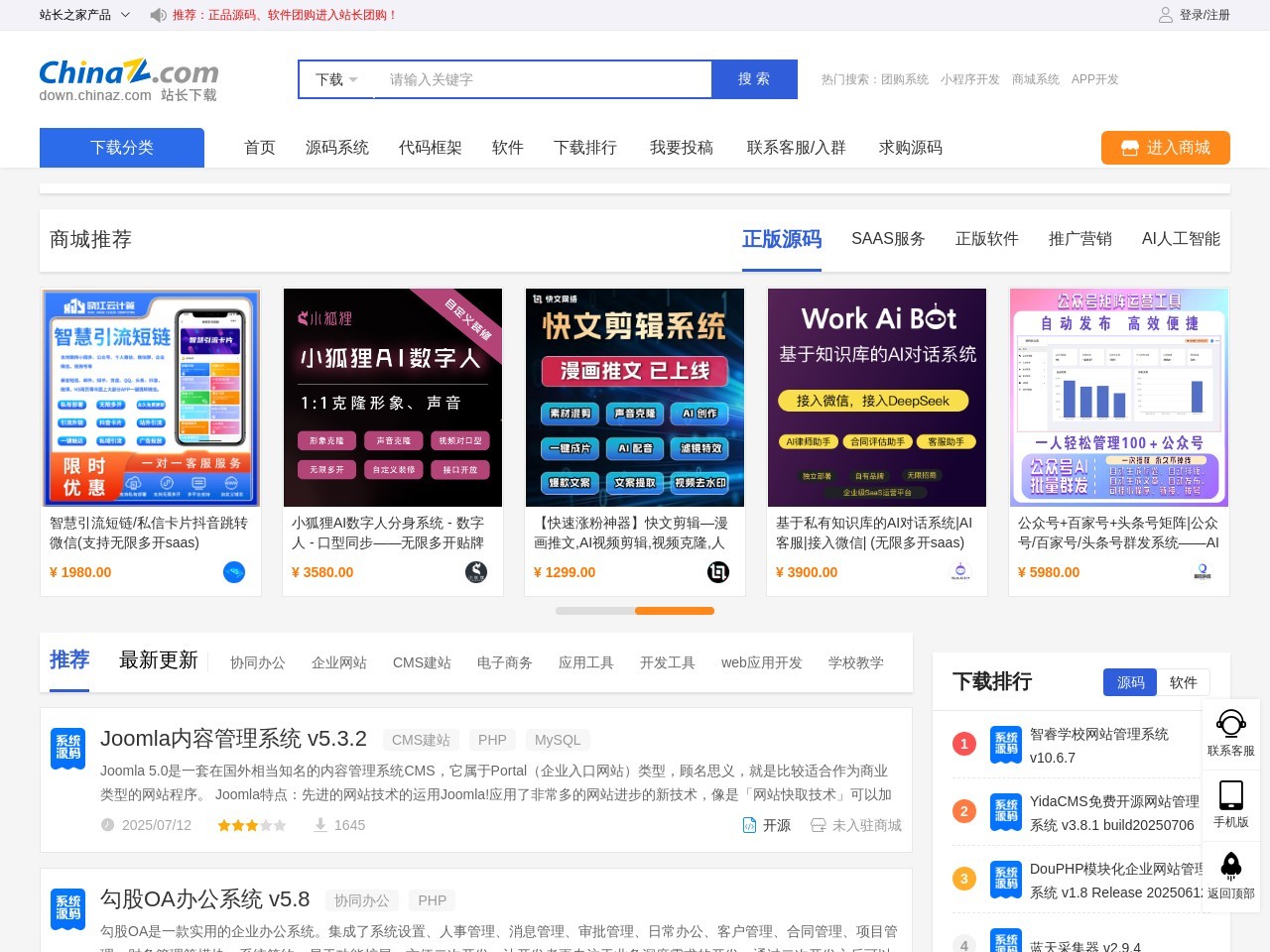
Task: Open the 推荐 正品源码 announcement link
Action: click(285, 15)
